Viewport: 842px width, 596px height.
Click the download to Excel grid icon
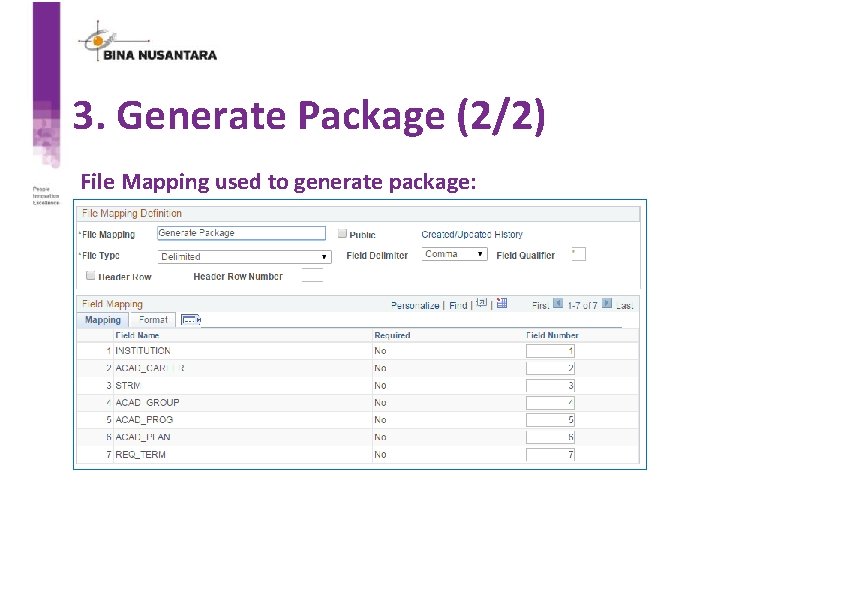tap(500, 303)
